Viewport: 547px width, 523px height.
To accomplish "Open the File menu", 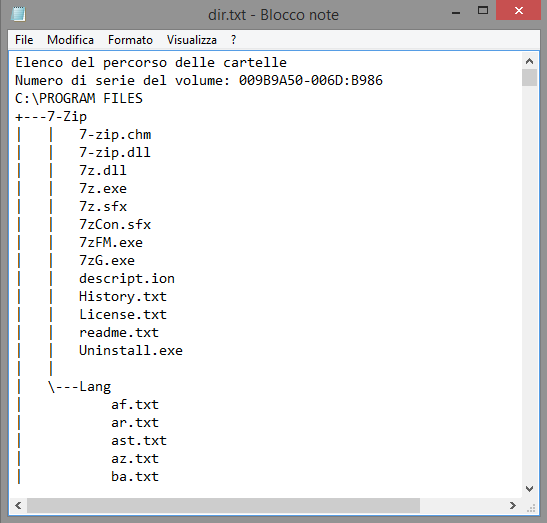I will 24,40.
